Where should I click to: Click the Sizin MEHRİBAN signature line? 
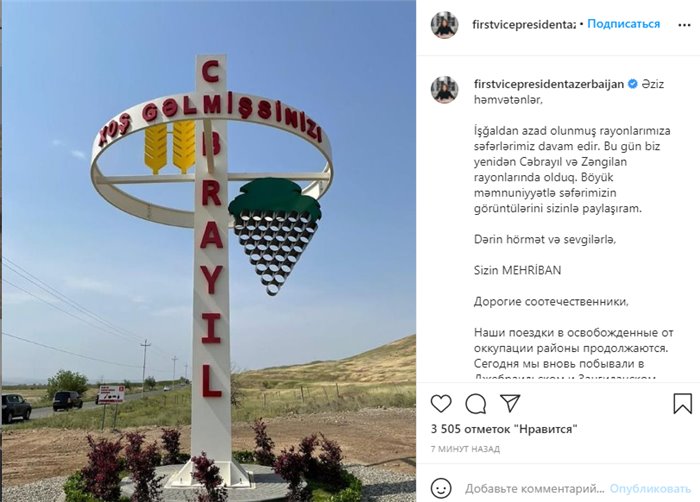coord(517,270)
